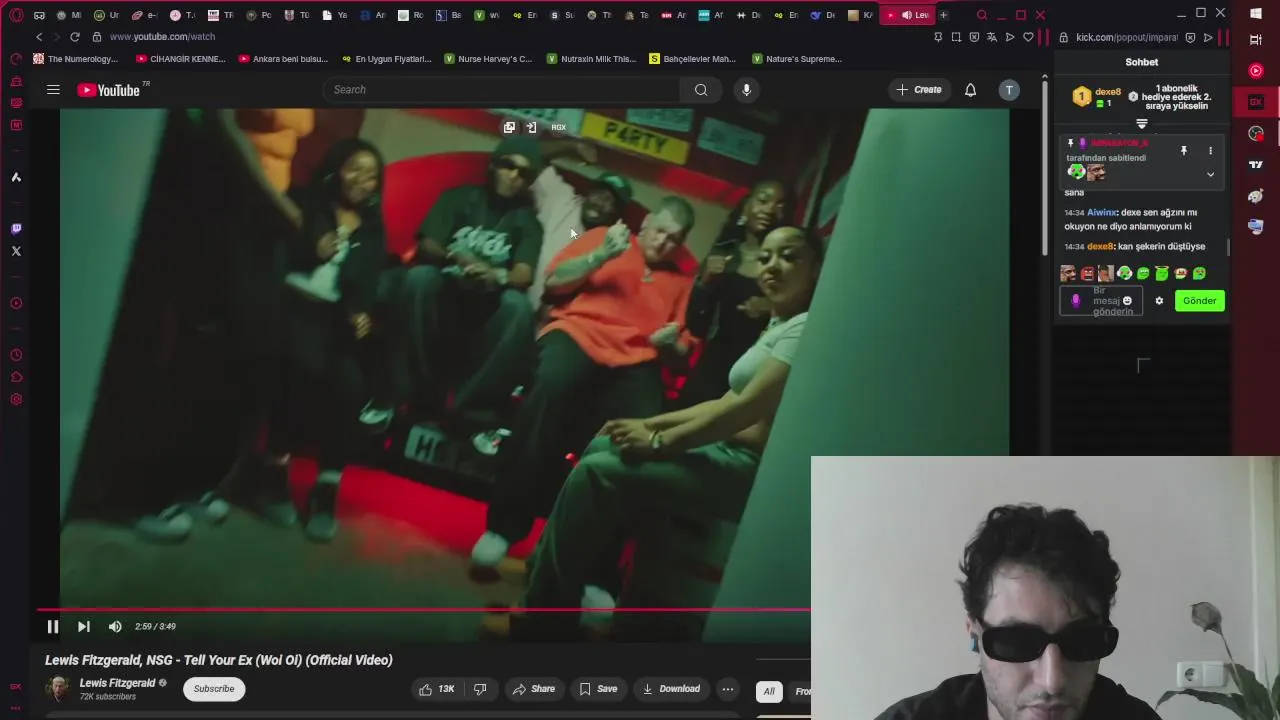This screenshot has width=1280, height=720.
Task: Open Aria AI icon in sidebar
Action: coord(16,177)
